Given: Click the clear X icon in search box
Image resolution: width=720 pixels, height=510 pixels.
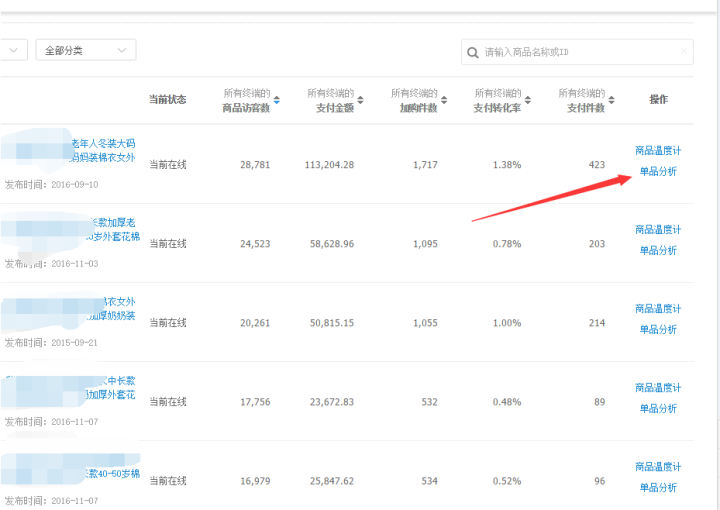Looking at the screenshot, I should [684, 51].
